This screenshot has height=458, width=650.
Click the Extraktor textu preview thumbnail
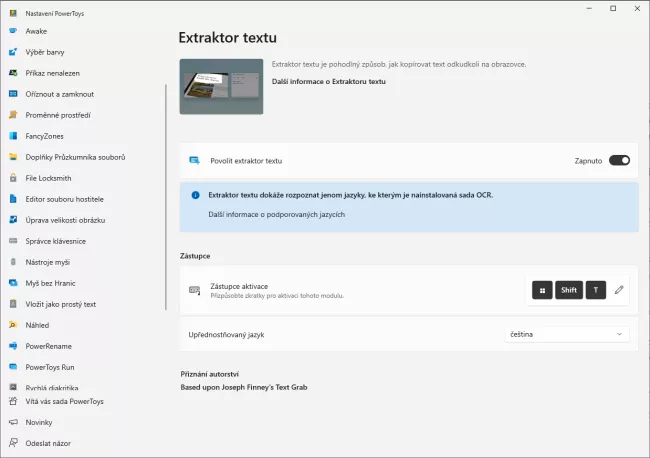[x=221, y=86]
